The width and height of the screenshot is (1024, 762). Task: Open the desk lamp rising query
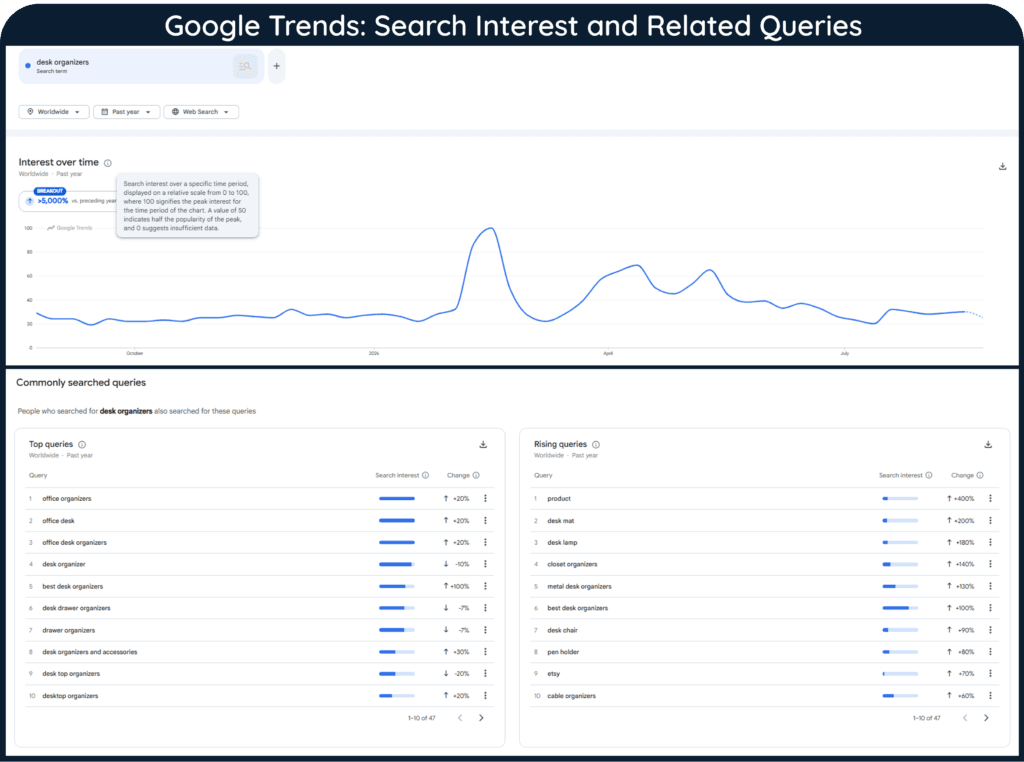[x=562, y=542]
